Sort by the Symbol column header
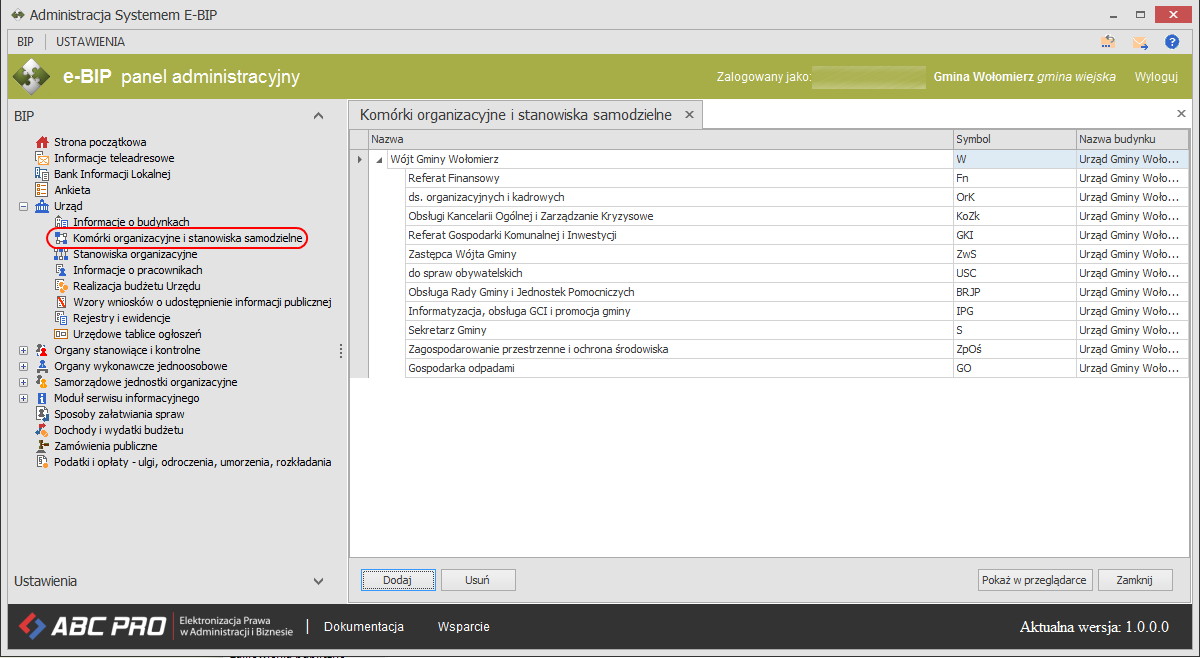This screenshot has width=1200, height=658. tap(1014, 140)
